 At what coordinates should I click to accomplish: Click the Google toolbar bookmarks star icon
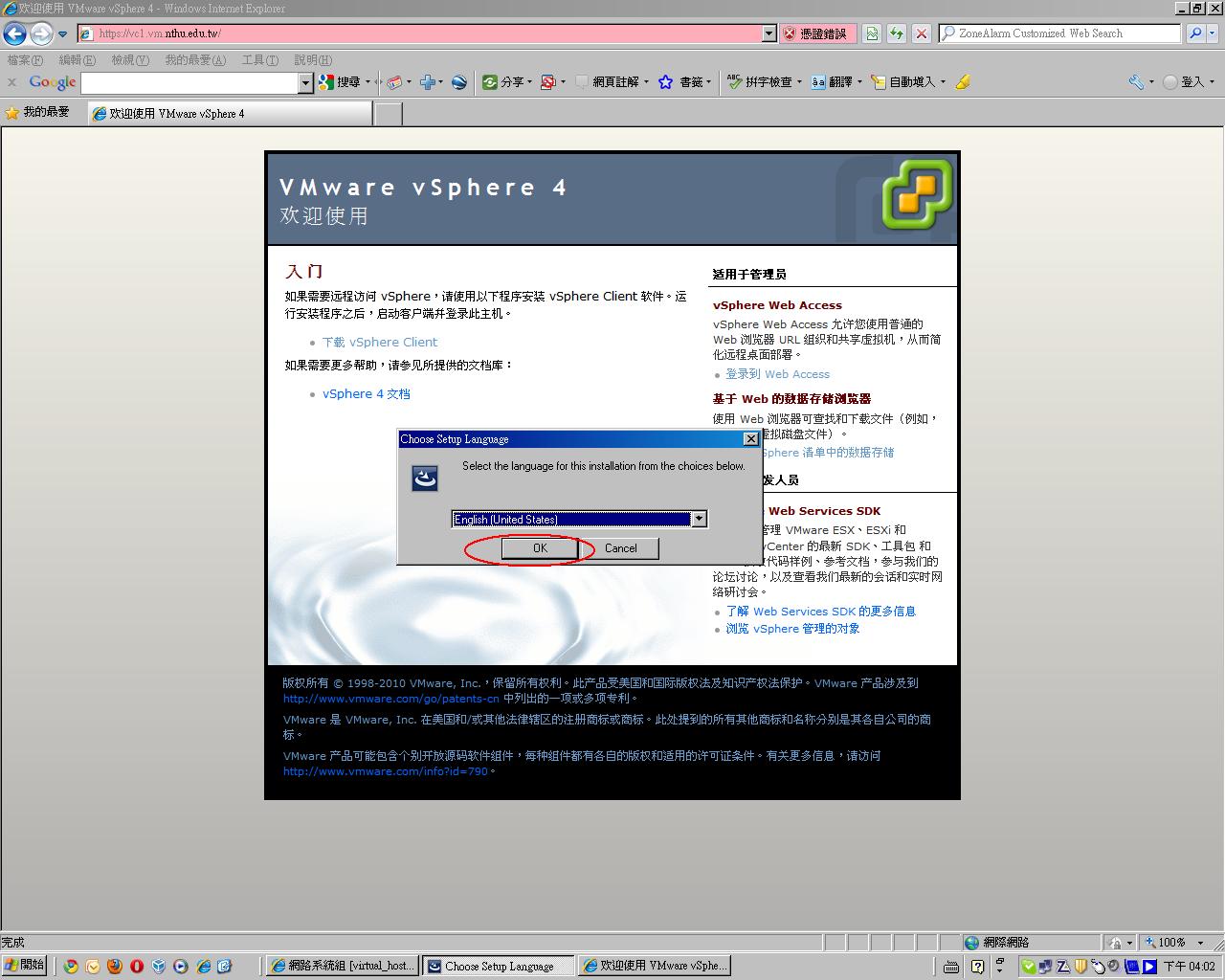666,82
